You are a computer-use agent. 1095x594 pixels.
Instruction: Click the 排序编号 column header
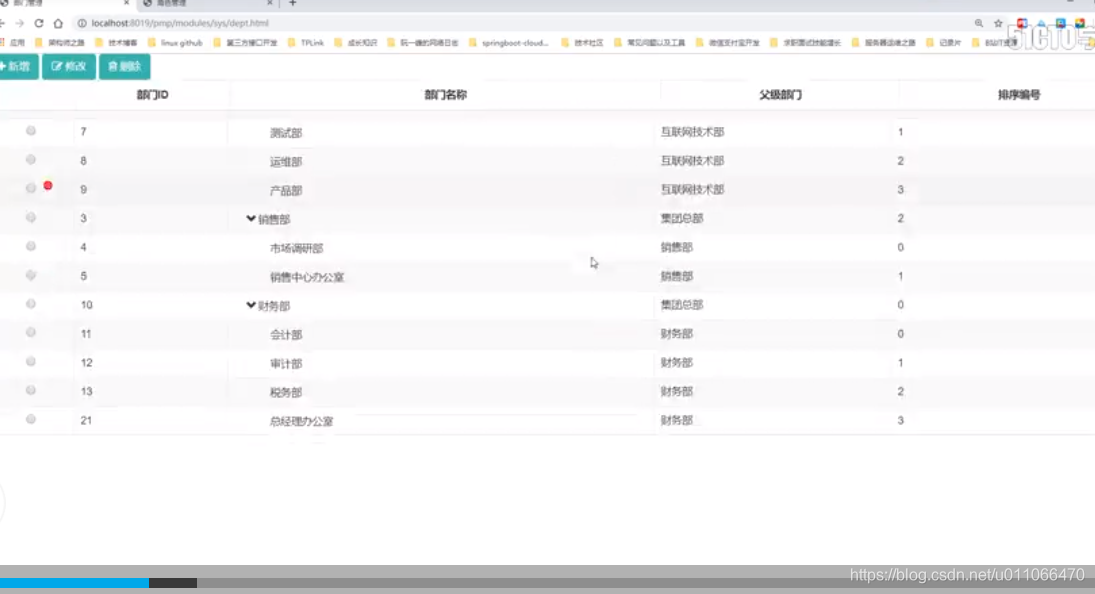(1019, 95)
